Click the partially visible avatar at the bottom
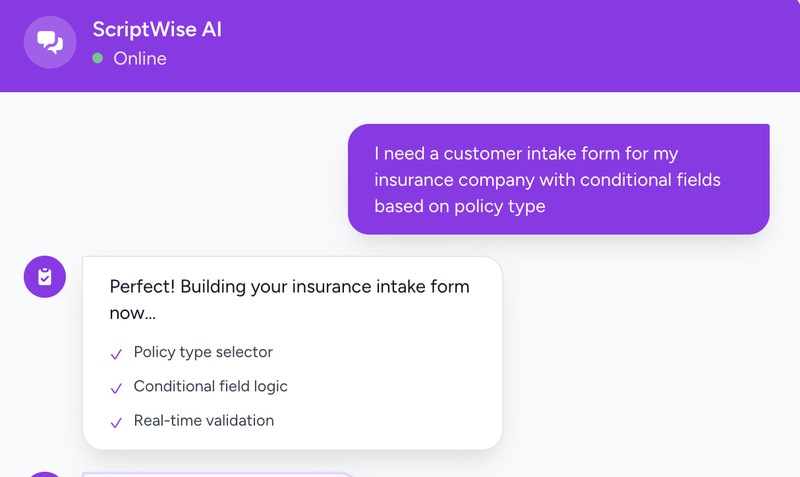 (45, 473)
